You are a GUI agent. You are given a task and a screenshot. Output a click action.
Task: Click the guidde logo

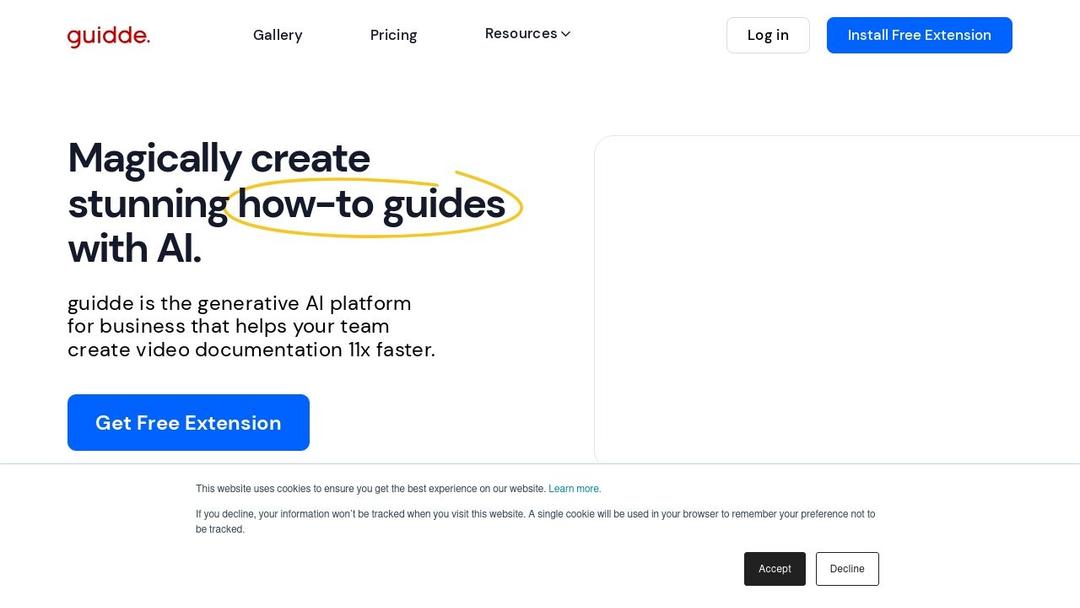(108, 36)
